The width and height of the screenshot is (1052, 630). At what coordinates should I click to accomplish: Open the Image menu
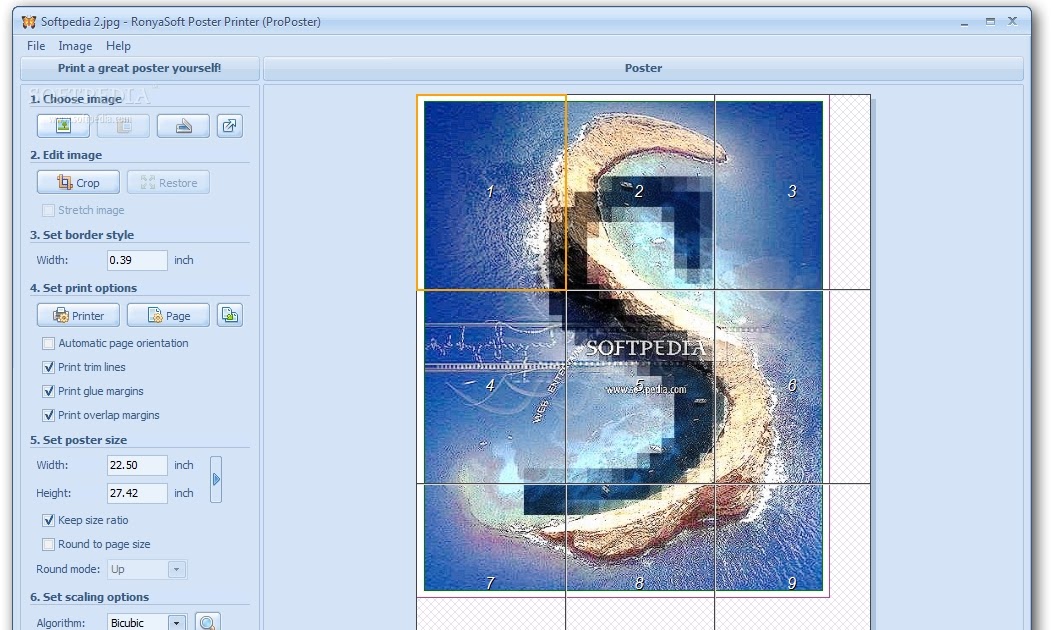click(75, 46)
